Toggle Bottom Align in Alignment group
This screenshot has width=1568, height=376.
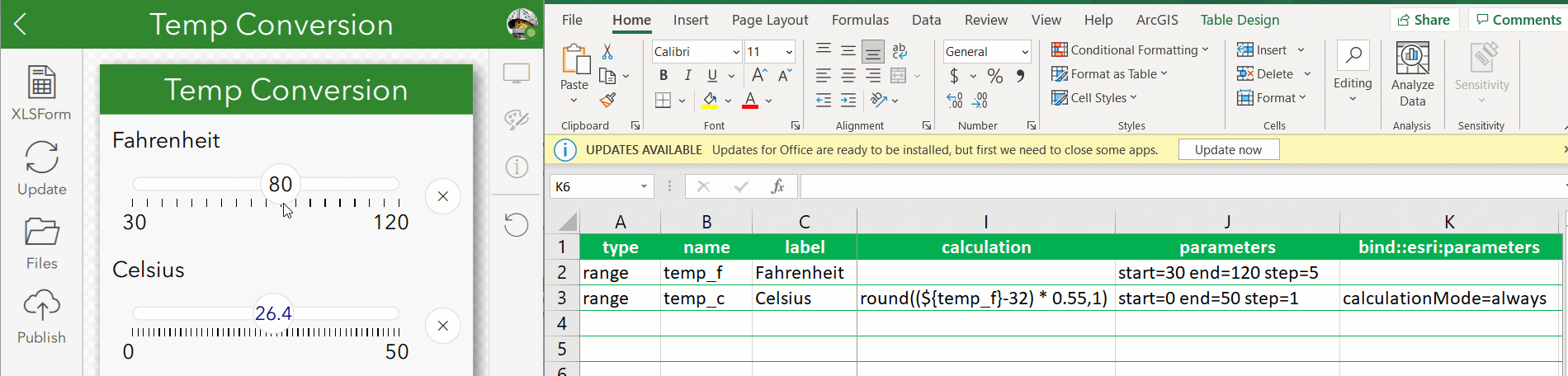873,51
